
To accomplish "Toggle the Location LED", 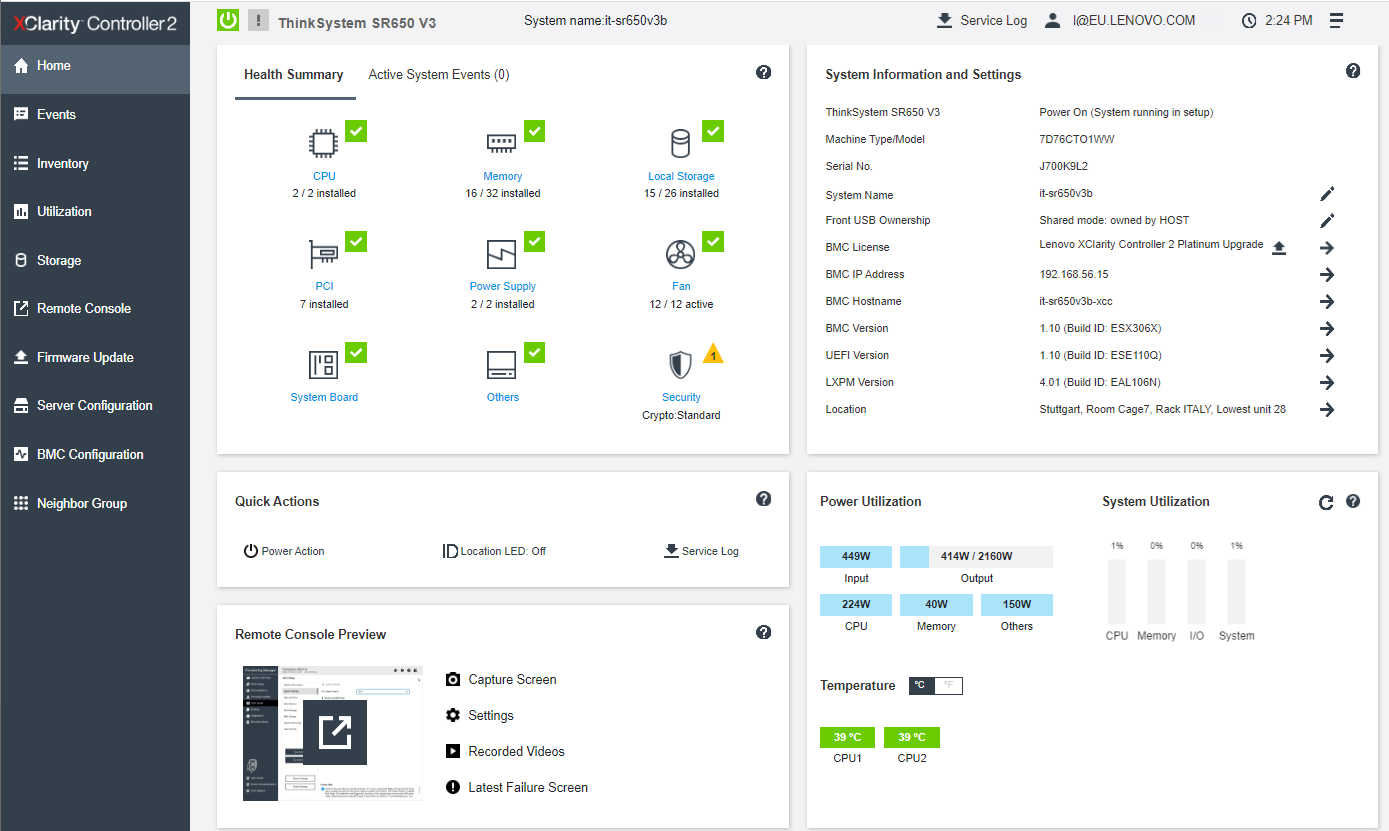I will tap(494, 551).
